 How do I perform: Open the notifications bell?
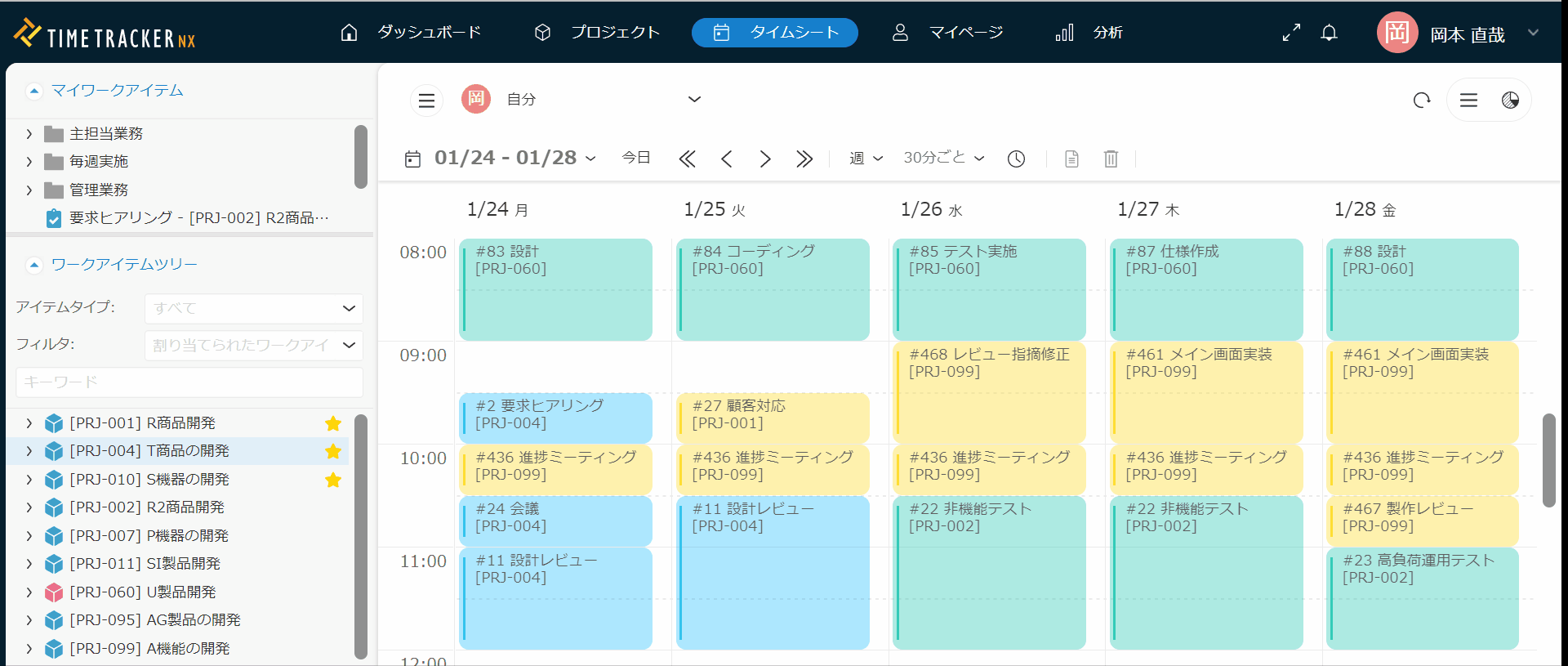[x=1330, y=33]
